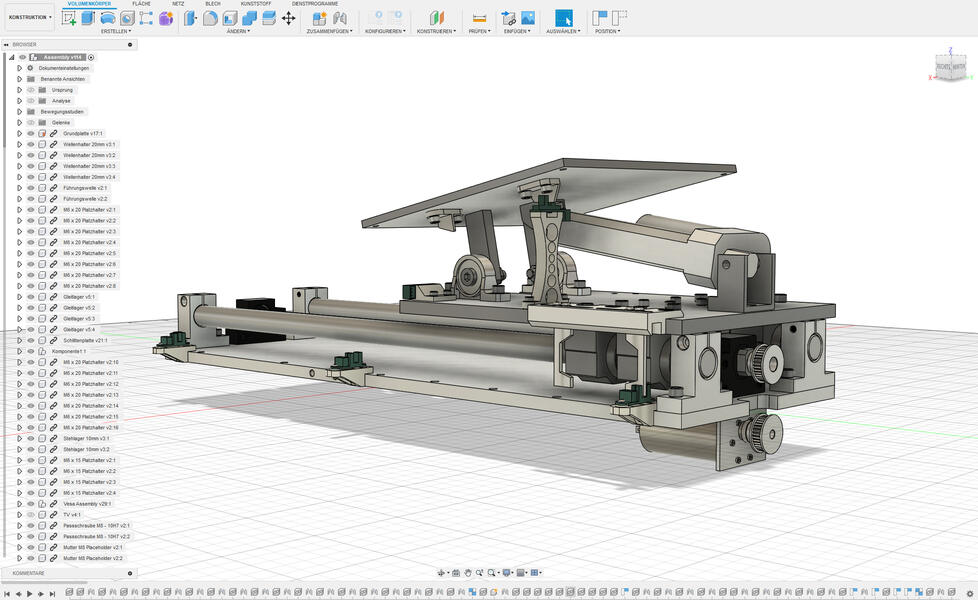Viewport: 978px width, 600px height.
Task: Toggle visibility of TV v4:1 component
Action: [x=31, y=515]
